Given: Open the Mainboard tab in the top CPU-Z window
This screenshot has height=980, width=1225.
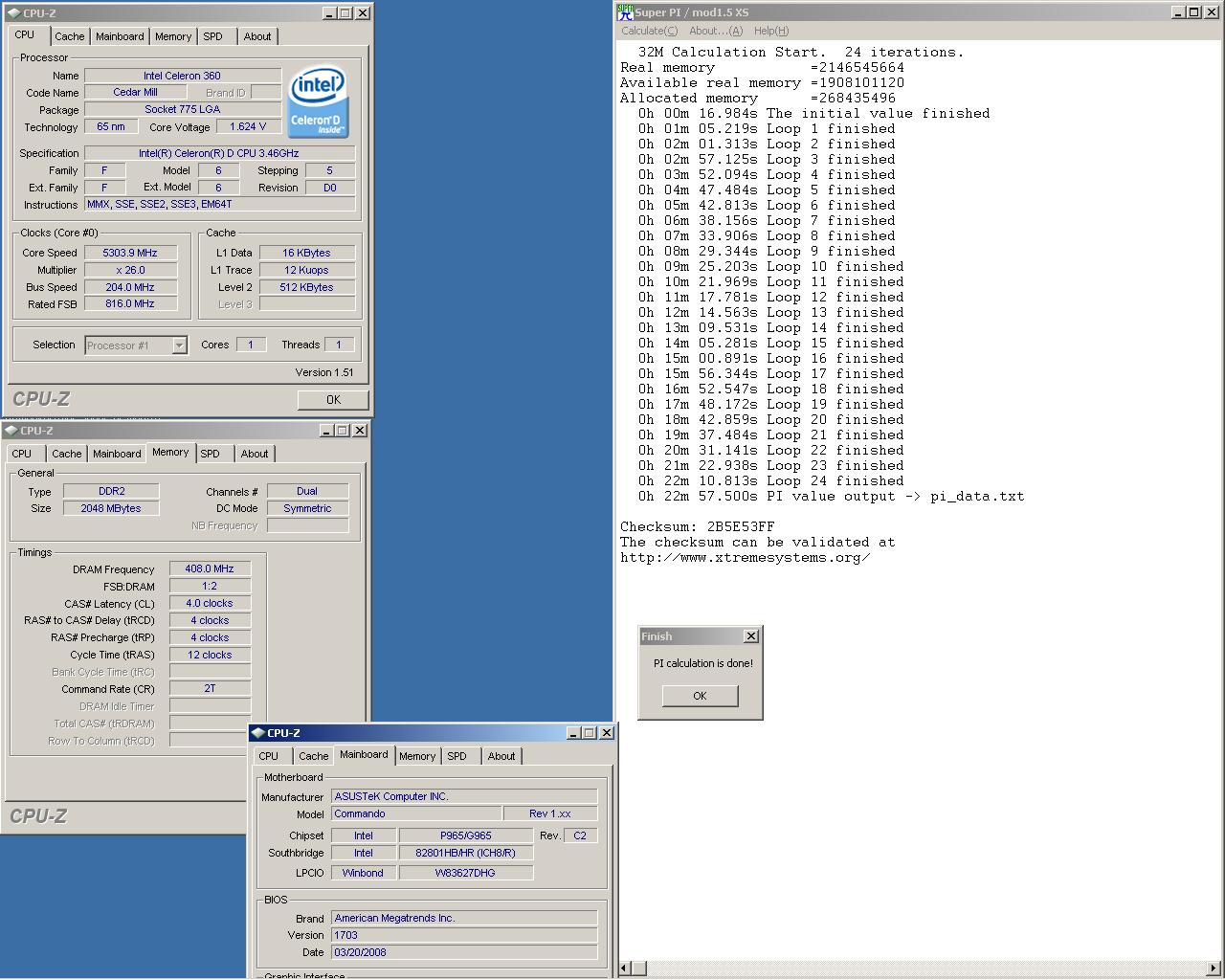Looking at the screenshot, I should pyautogui.click(x=120, y=36).
